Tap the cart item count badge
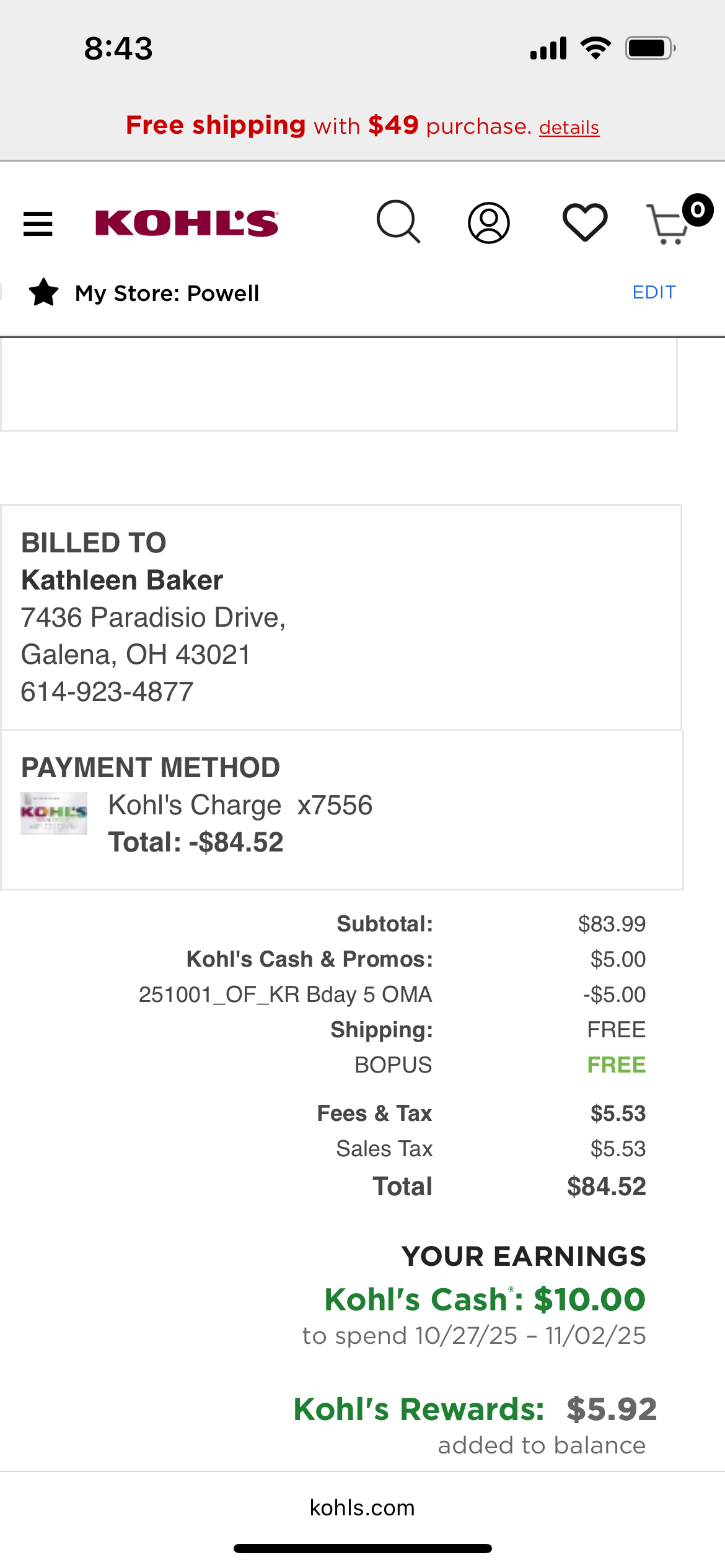 698,210
